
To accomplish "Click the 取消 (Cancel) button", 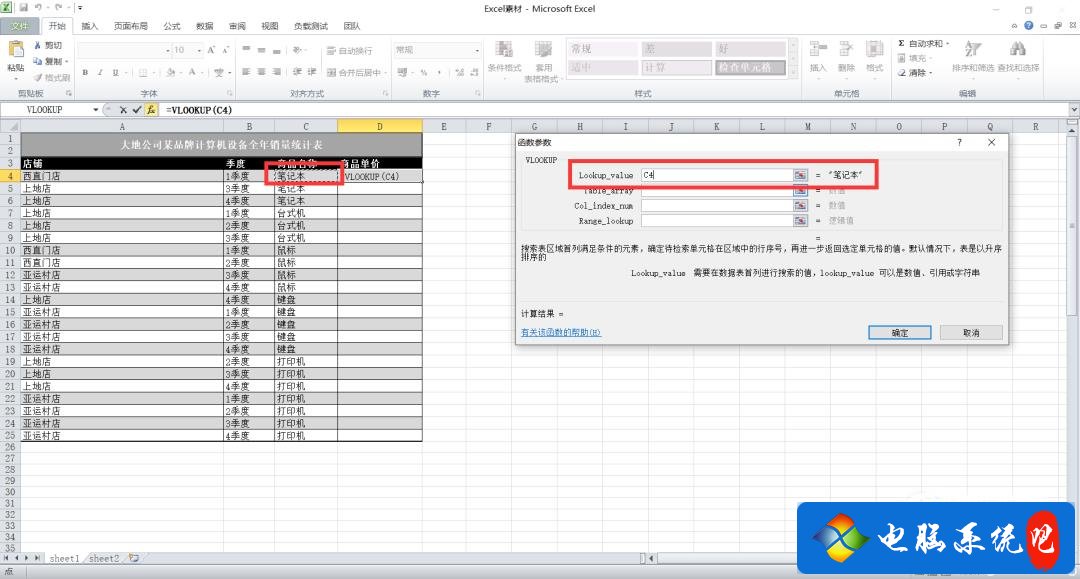I will pos(971,333).
